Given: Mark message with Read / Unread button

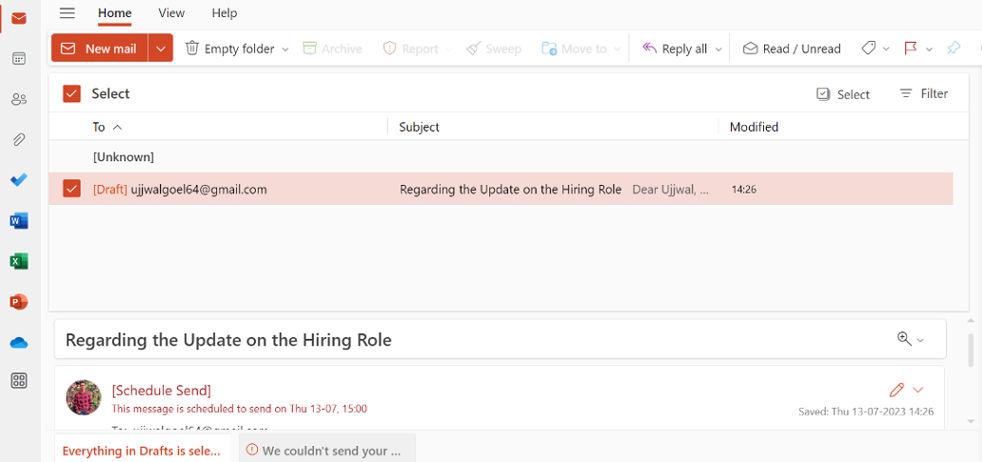Looking at the screenshot, I should pos(791,48).
